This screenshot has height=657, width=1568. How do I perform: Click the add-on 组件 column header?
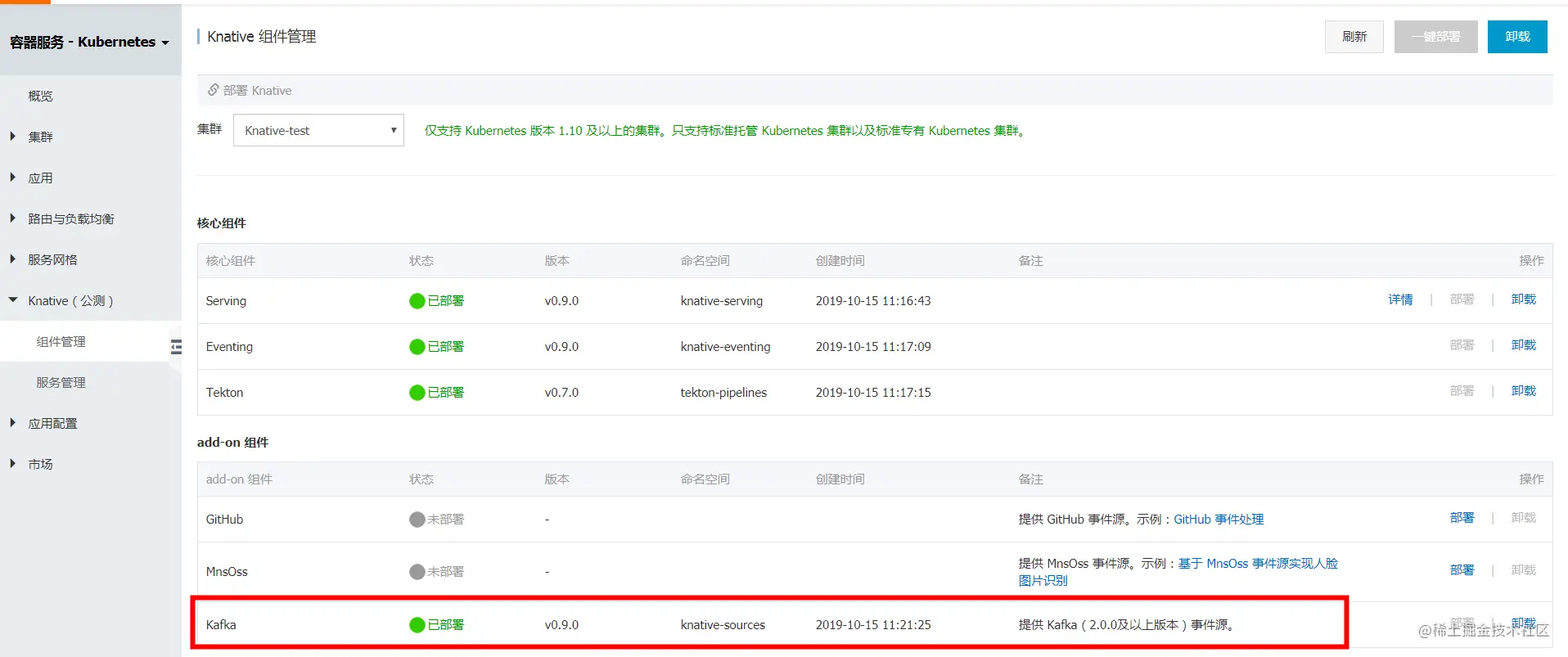[239, 479]
